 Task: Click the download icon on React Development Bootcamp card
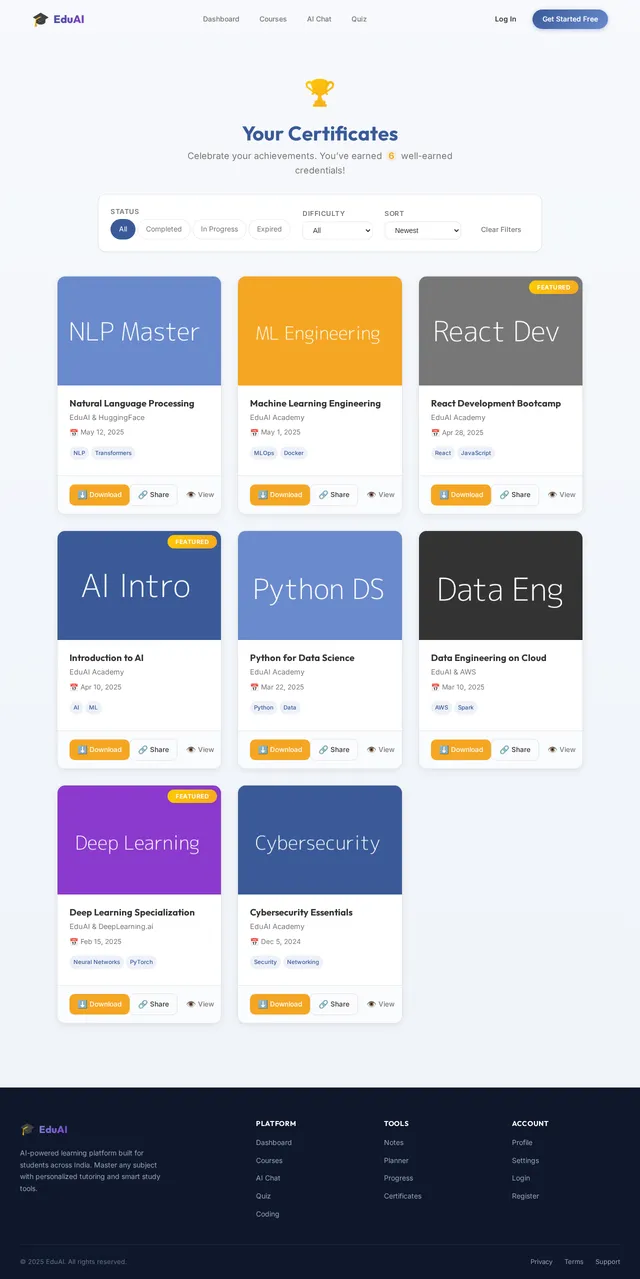(x=443, y=495)
